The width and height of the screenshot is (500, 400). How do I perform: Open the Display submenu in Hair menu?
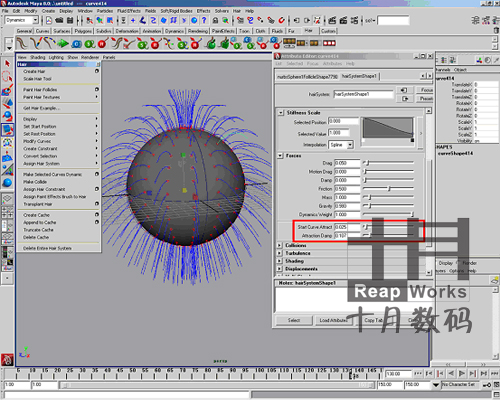(59, 119)
